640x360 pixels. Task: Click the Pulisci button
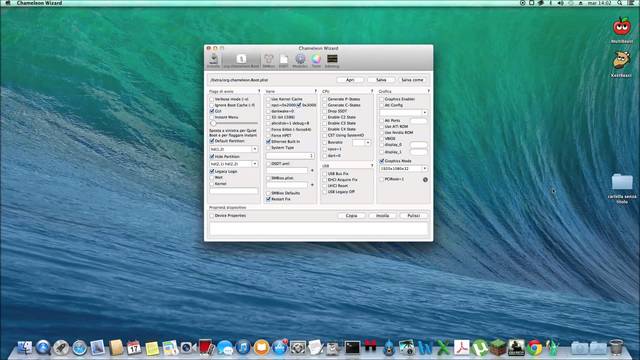point(413,216)
